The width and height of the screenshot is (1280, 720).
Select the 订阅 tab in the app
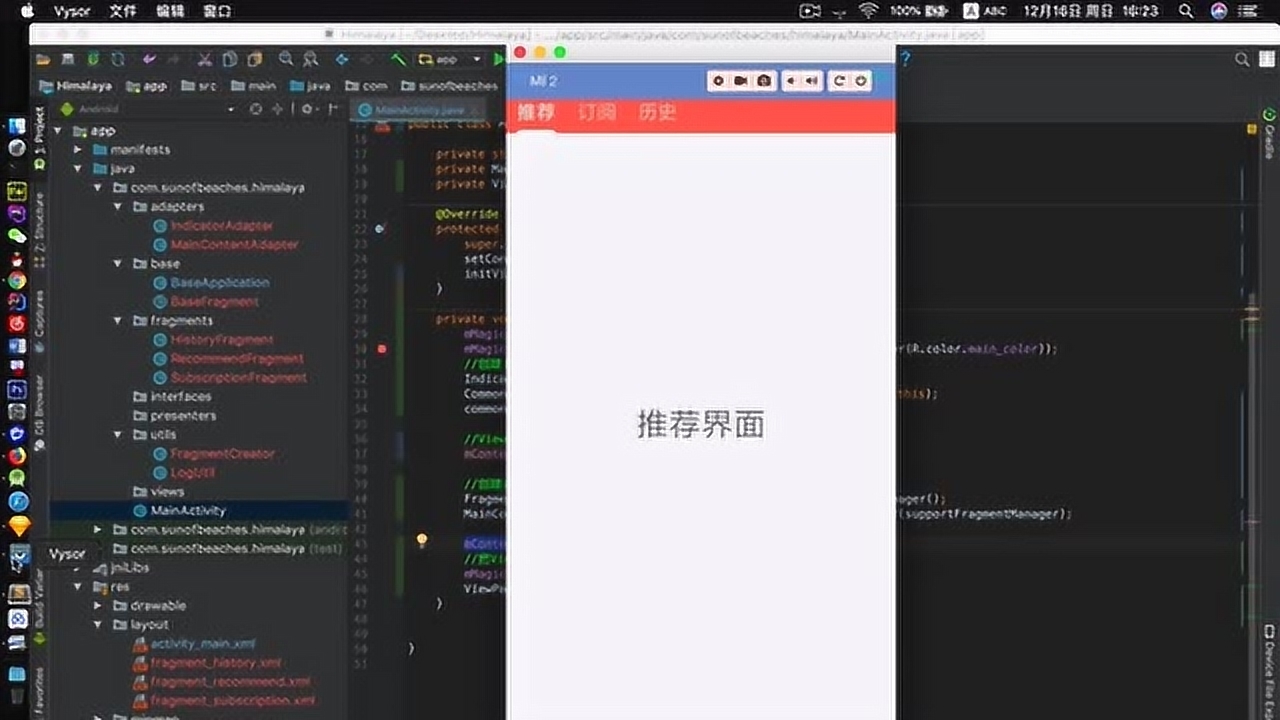597,113
